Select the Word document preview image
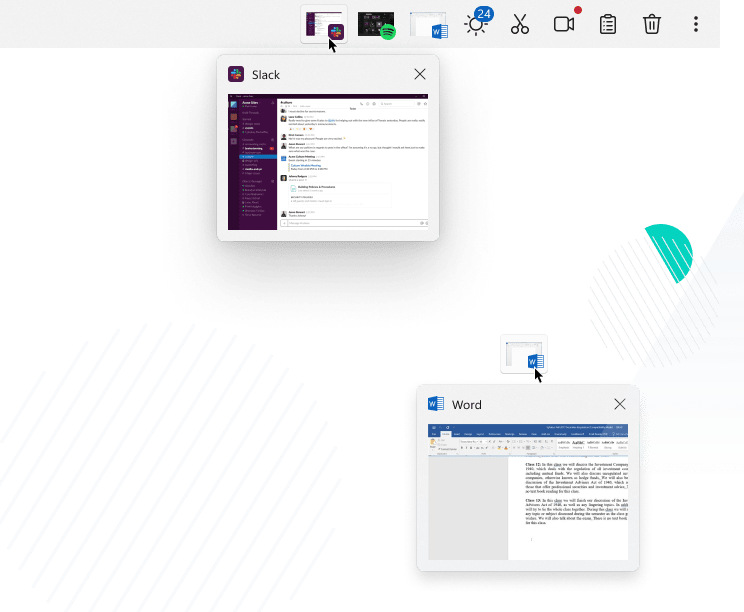This screenshot has width=744, height=612. pyautogui.click(x=528, y=492)
